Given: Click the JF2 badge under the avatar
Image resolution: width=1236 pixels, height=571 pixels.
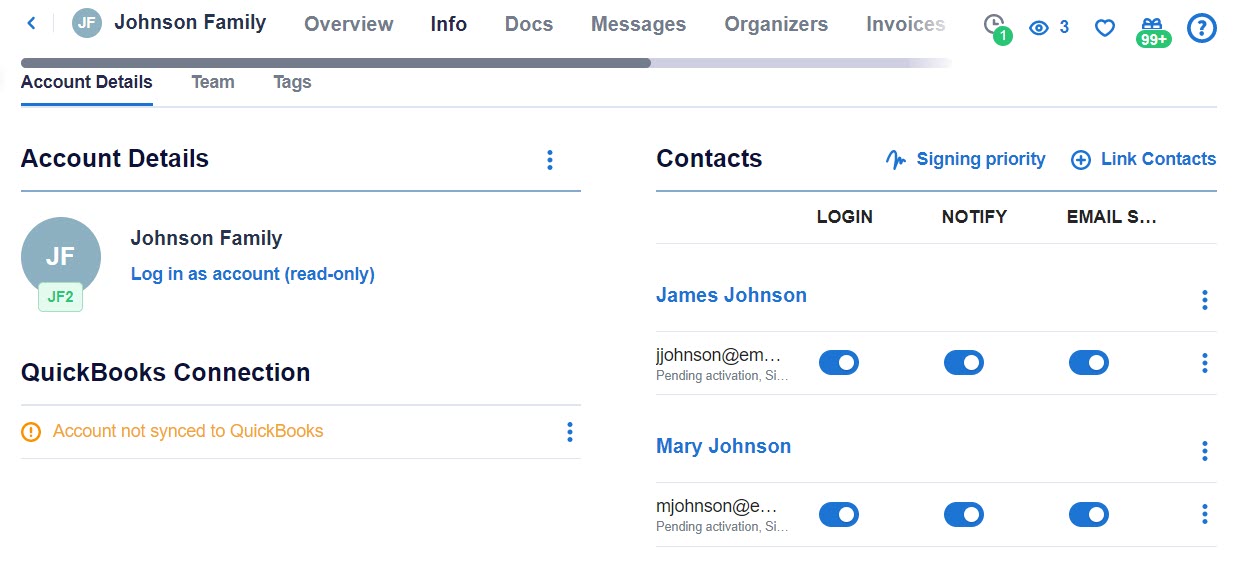Looking at the screenshot, I should pyautogui.click(x=60, y=297).
